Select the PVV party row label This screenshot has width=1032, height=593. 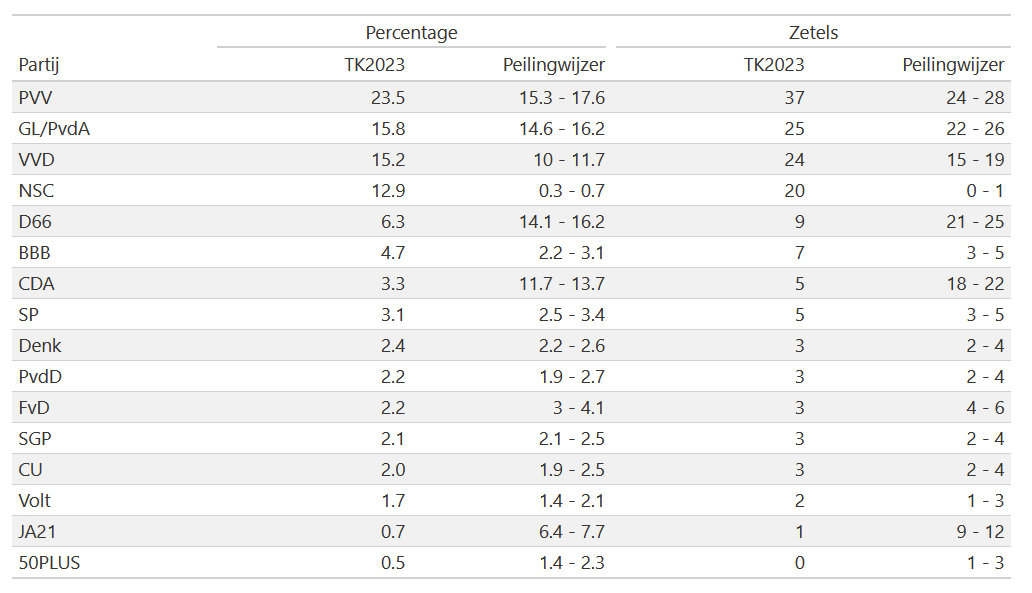(36, 98)
